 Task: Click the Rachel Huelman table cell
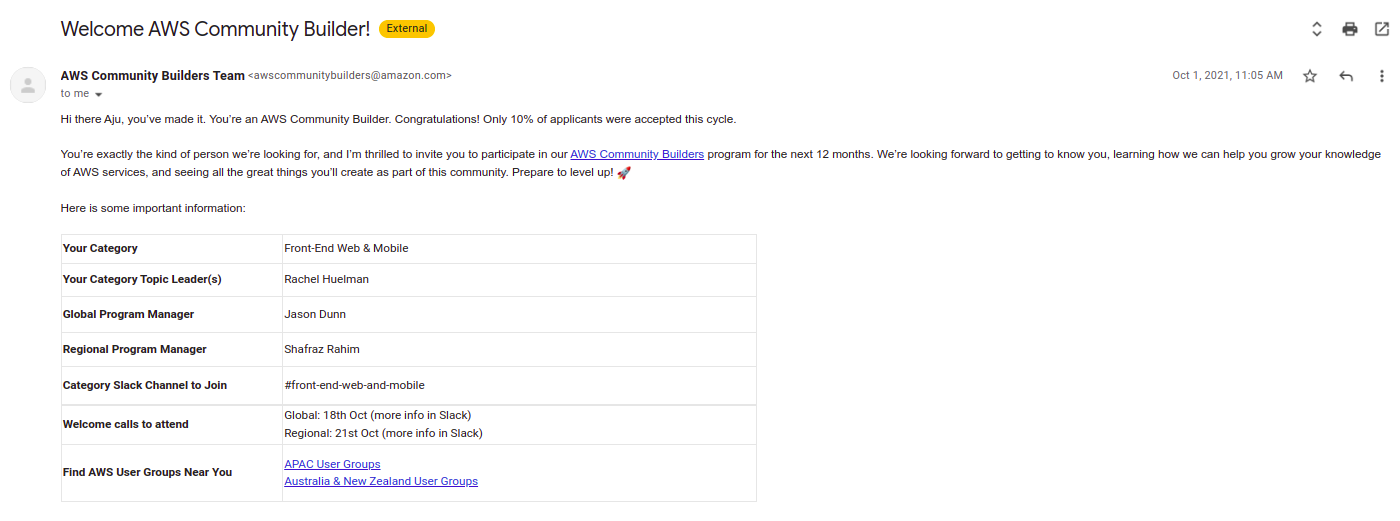[x=326, y=279]
